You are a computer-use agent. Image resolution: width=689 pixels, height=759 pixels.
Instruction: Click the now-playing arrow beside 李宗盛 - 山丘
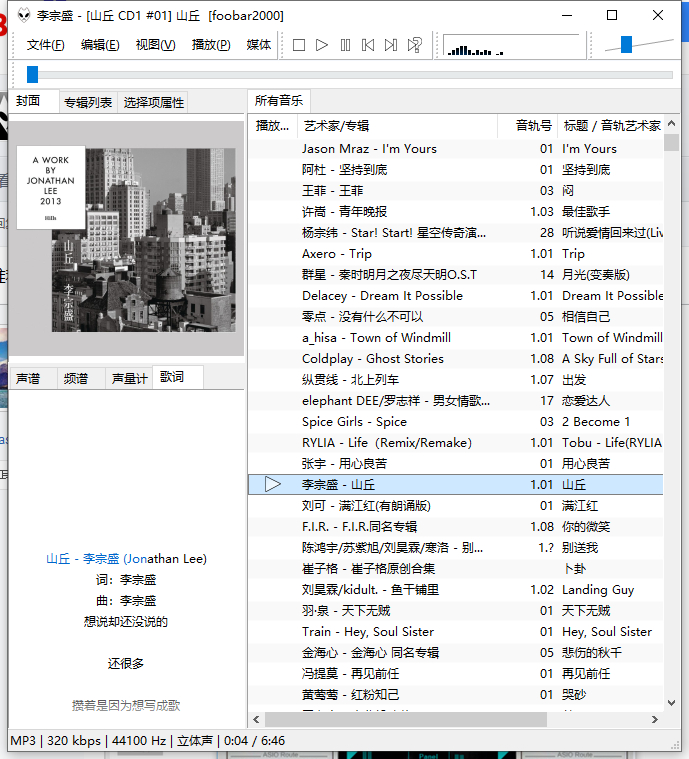(x=273, y=485)
